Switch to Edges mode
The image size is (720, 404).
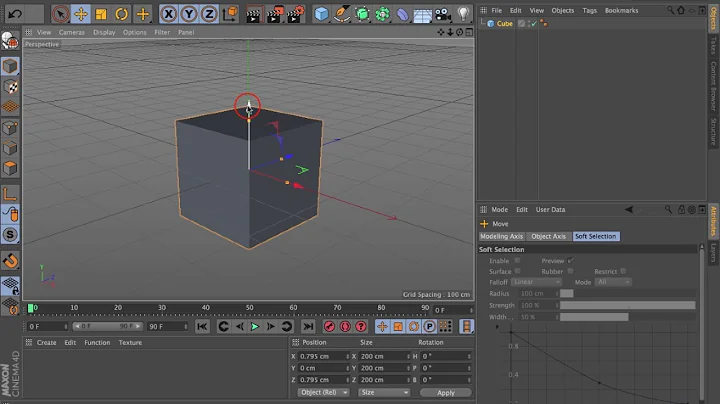point(10,148)
